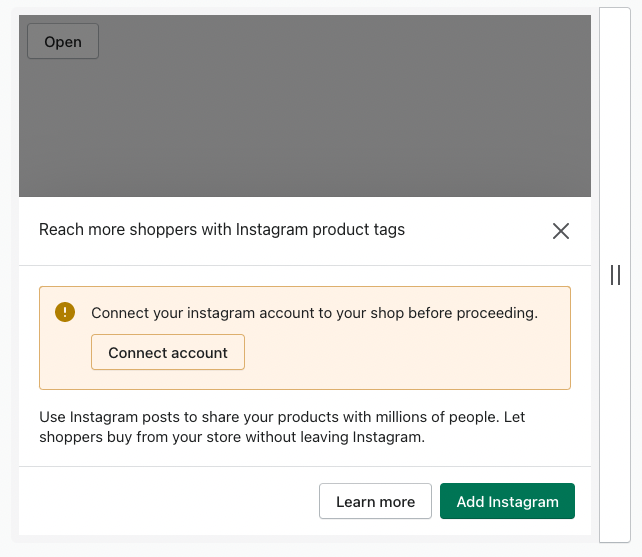
Task: Close the Instagram product tags dialog
Action: (x=561, y=231)
